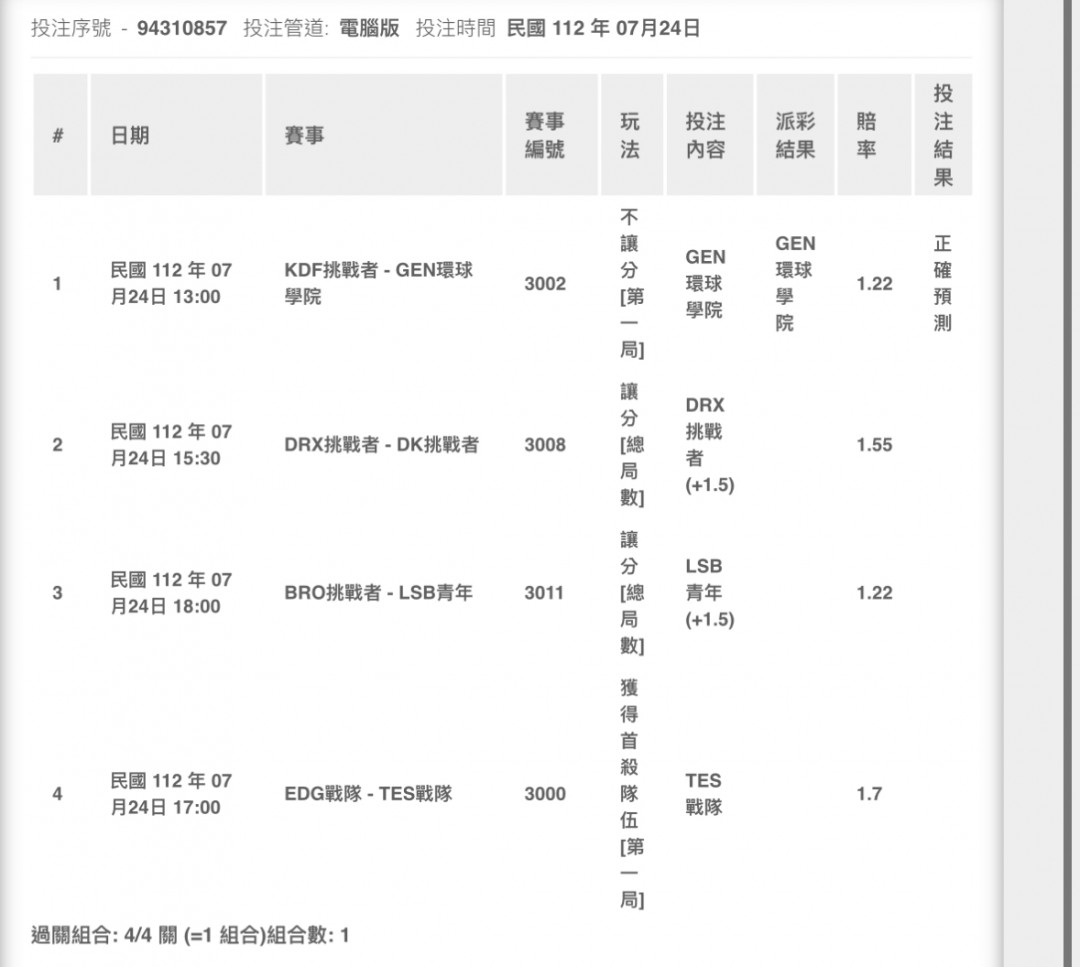Click the date cell ending in 17:00
Screen dimensions: 1080x967
pos(172,794)
